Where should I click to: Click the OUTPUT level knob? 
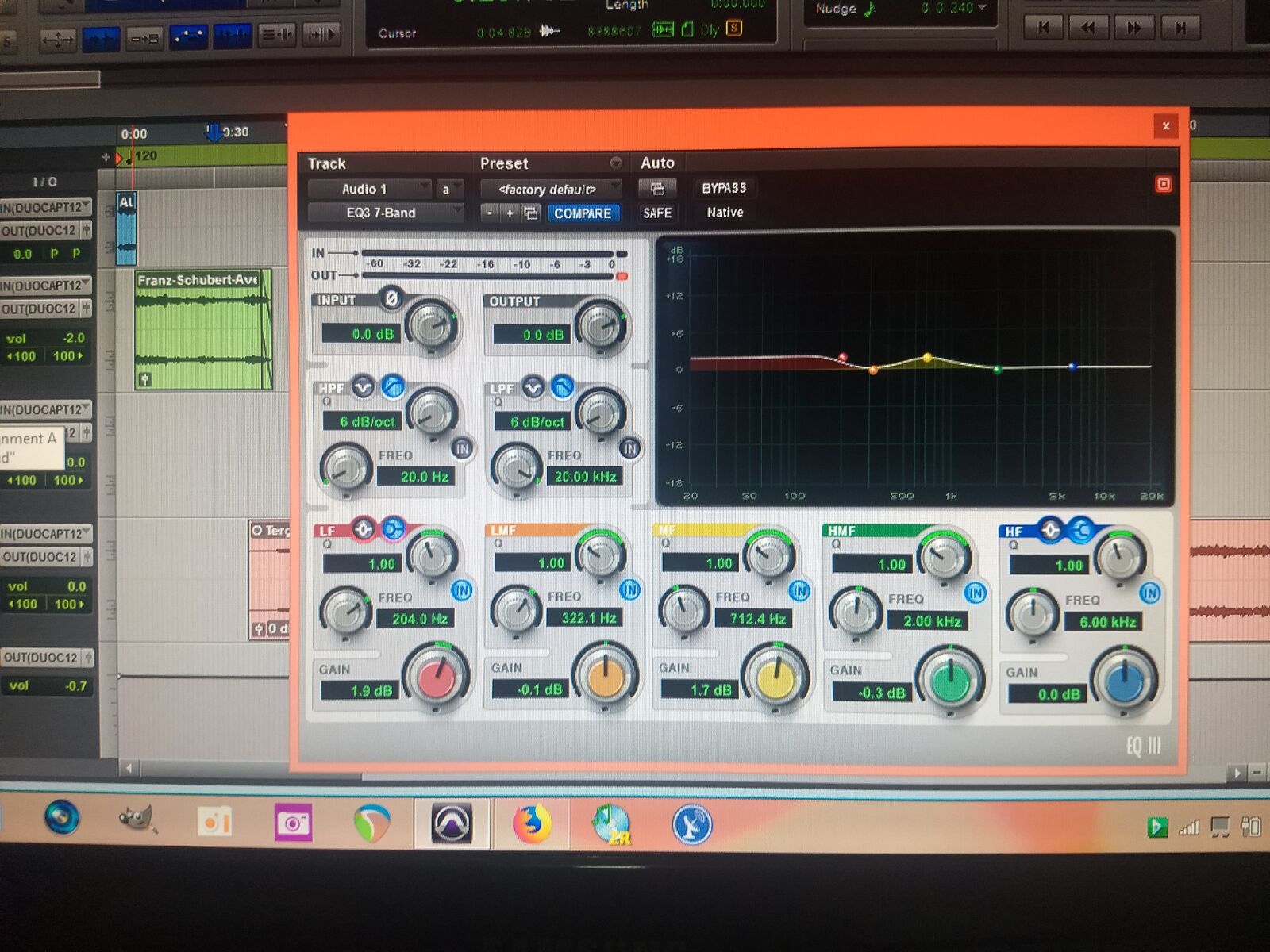coord(601,324)
